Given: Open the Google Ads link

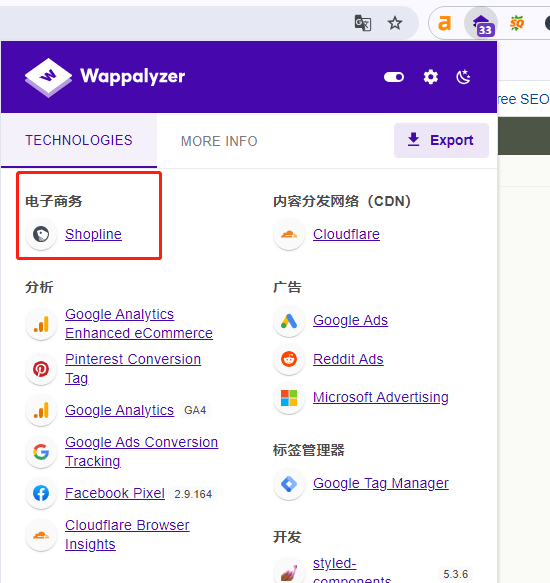Looking at the screenshot, I should click(350, 320).
